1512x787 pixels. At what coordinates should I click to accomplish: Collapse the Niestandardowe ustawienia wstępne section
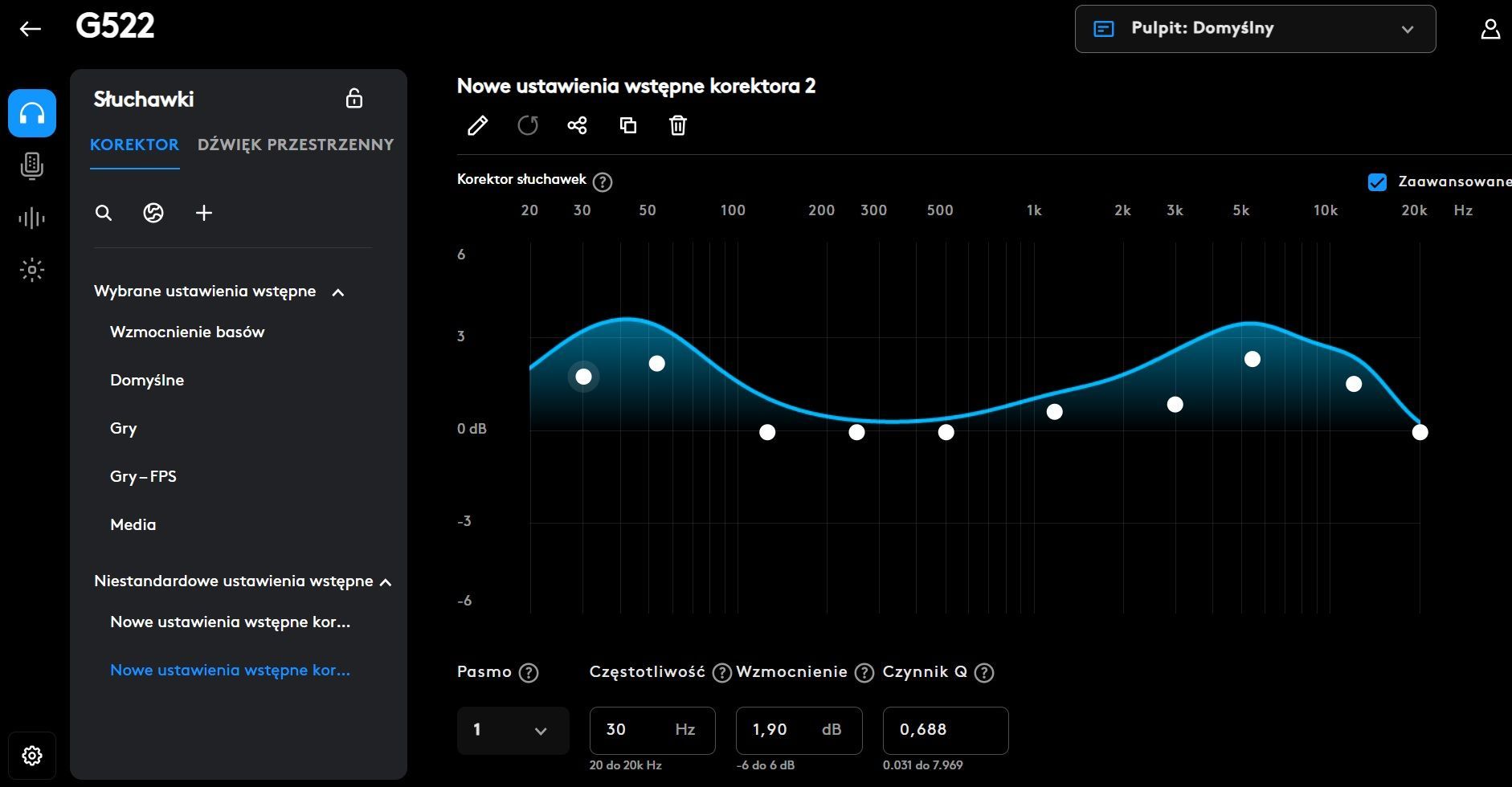(386, 582)
